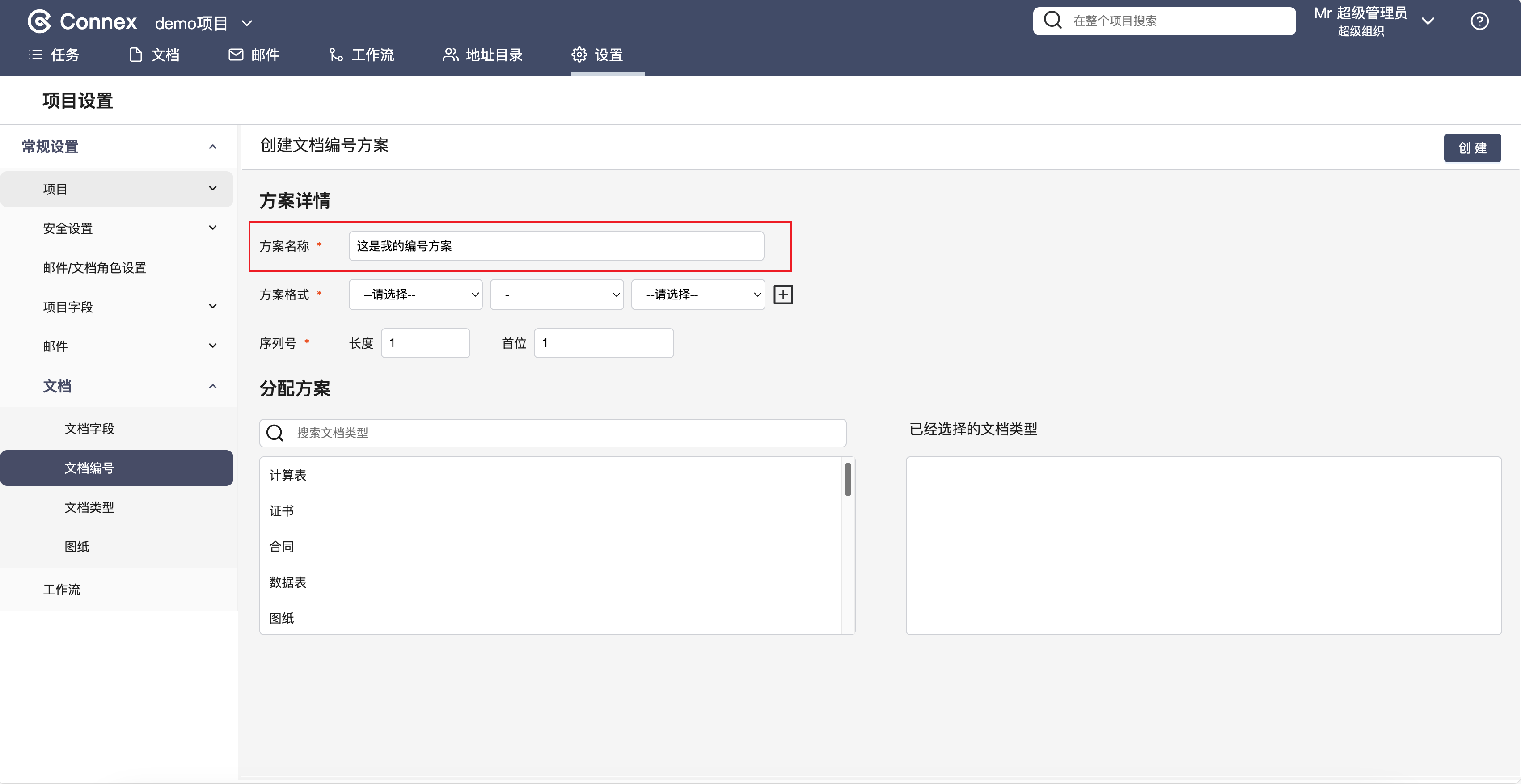Screen dimensions: 1521x784
Task: Click the global search magnifier icon
Action: click(1052, 21)
